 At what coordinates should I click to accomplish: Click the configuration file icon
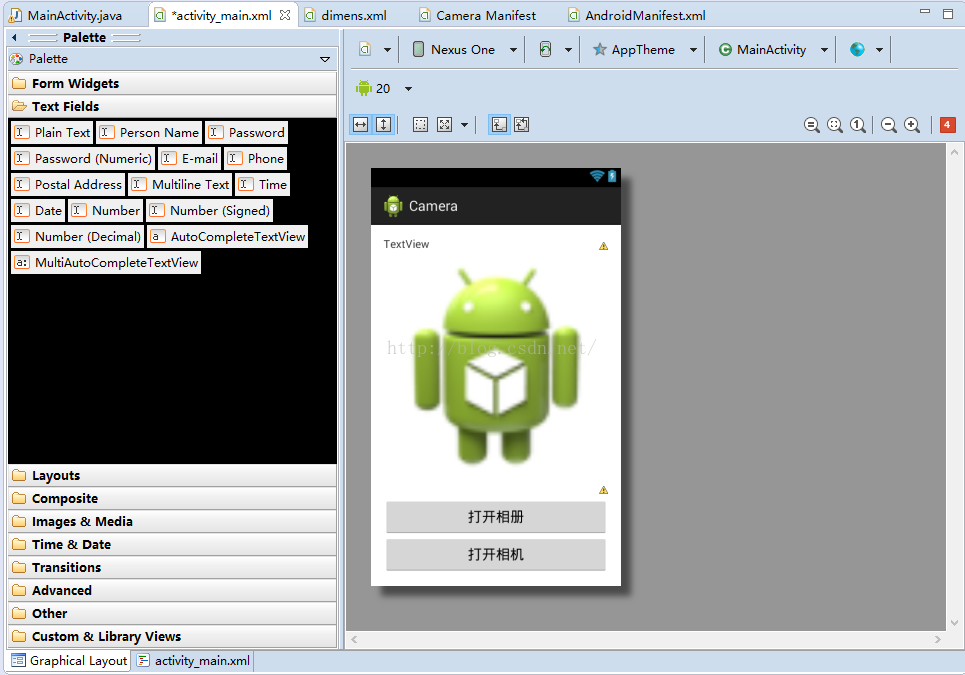(x=365, y=49)
